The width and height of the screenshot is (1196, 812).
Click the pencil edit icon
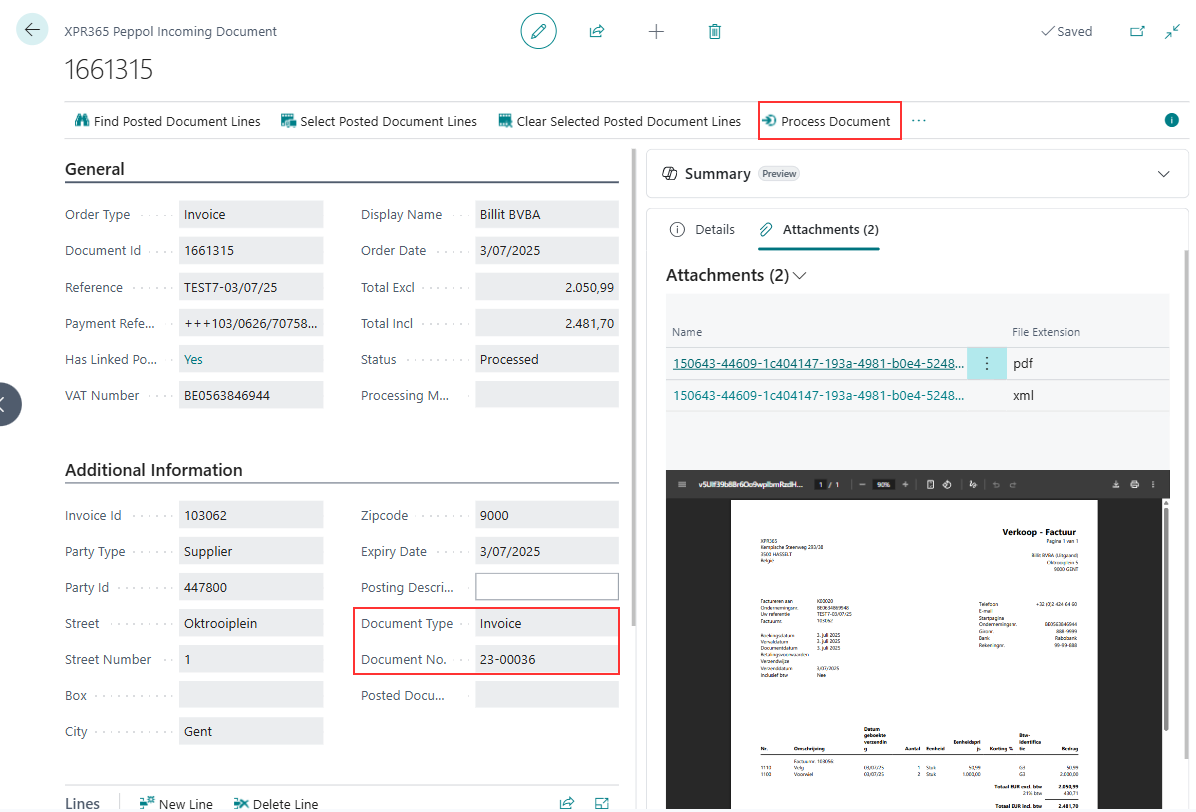538,31
